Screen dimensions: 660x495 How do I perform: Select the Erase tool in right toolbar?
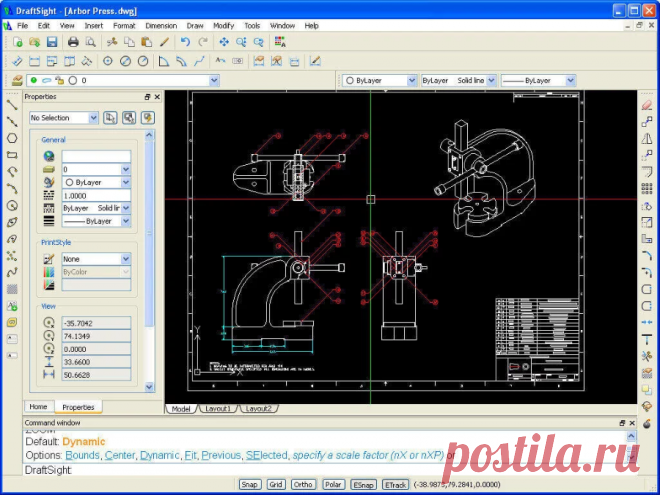647,105
